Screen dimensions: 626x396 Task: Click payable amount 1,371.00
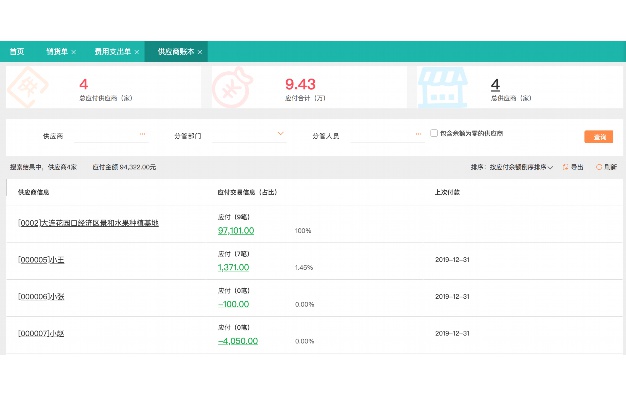pyautogui.click(x=234, y=267)
